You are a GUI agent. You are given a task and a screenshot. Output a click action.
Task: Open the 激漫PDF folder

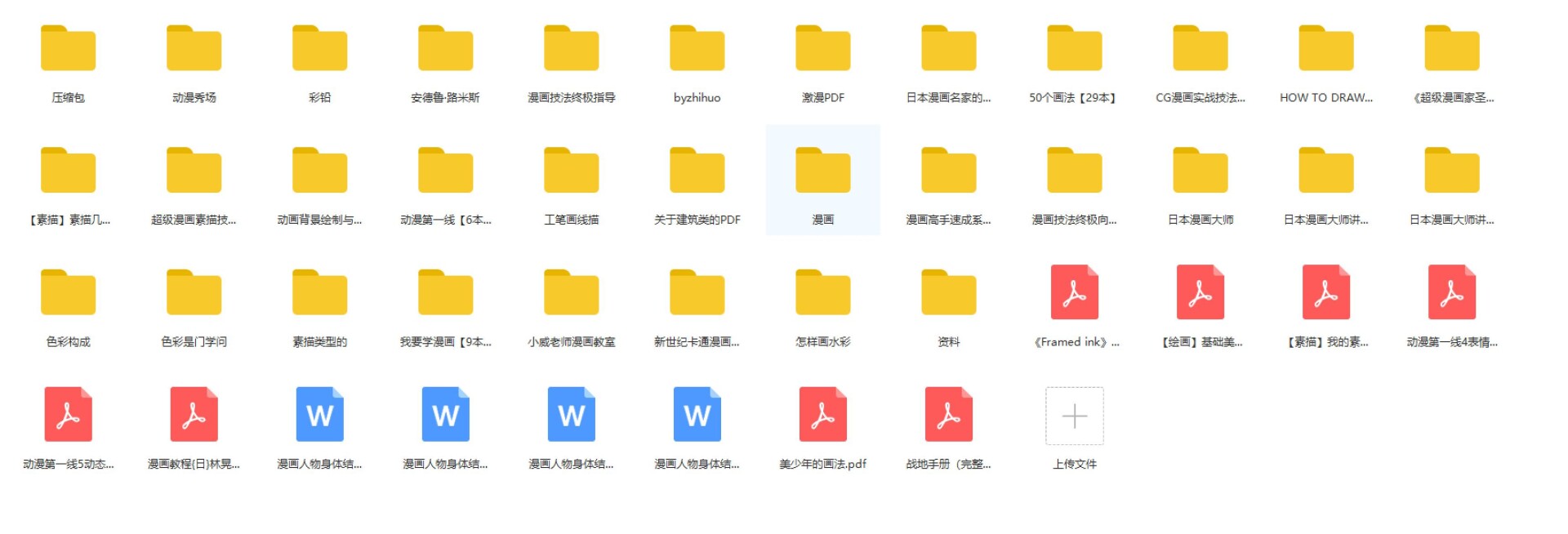[x=822, y=49]
